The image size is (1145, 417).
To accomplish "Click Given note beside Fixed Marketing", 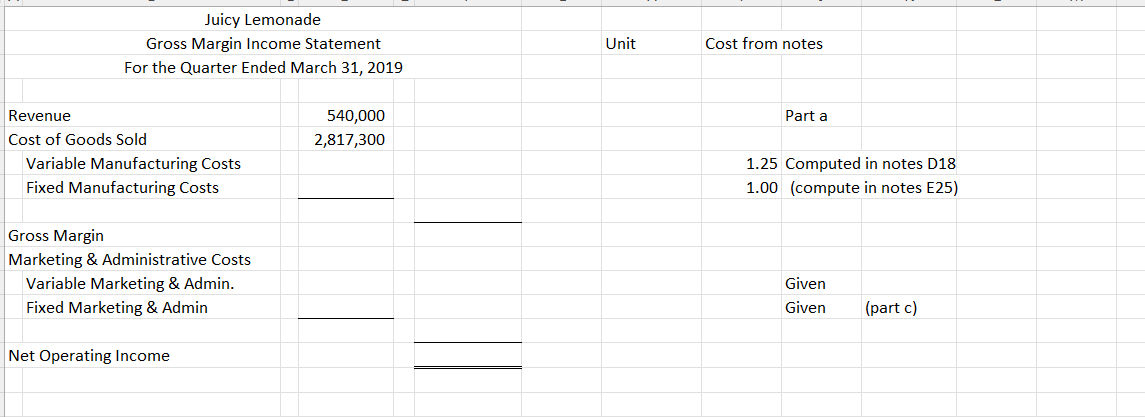I will click(x=805, y=307).
